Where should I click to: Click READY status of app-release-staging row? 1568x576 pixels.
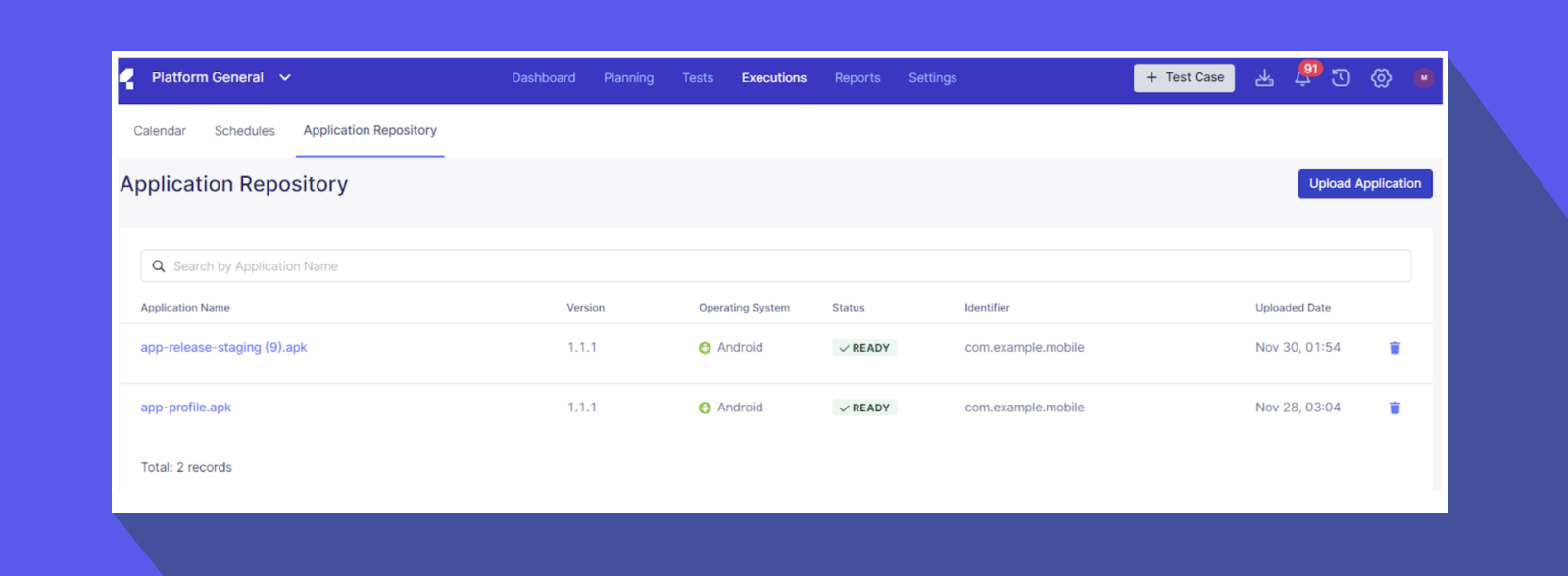(864, 348)
